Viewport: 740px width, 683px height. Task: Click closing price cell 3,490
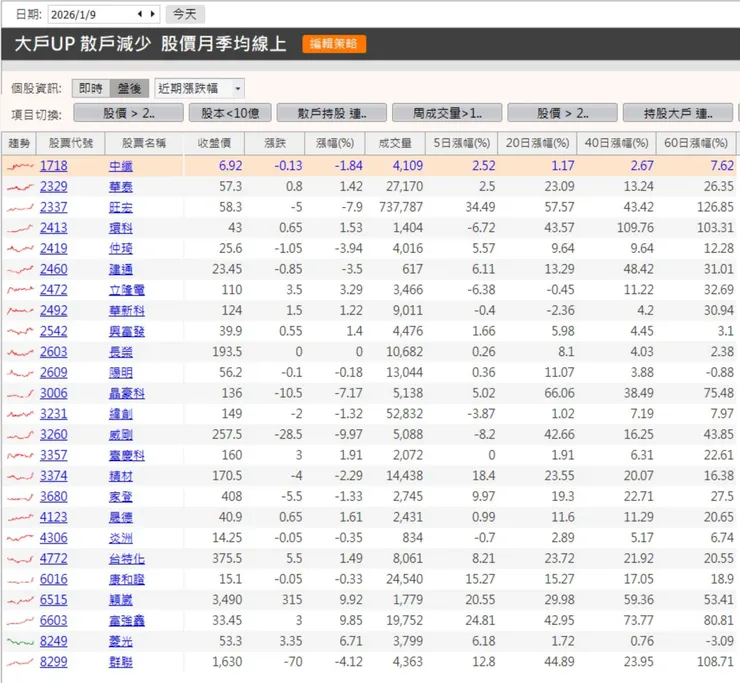tap(227, 600)
